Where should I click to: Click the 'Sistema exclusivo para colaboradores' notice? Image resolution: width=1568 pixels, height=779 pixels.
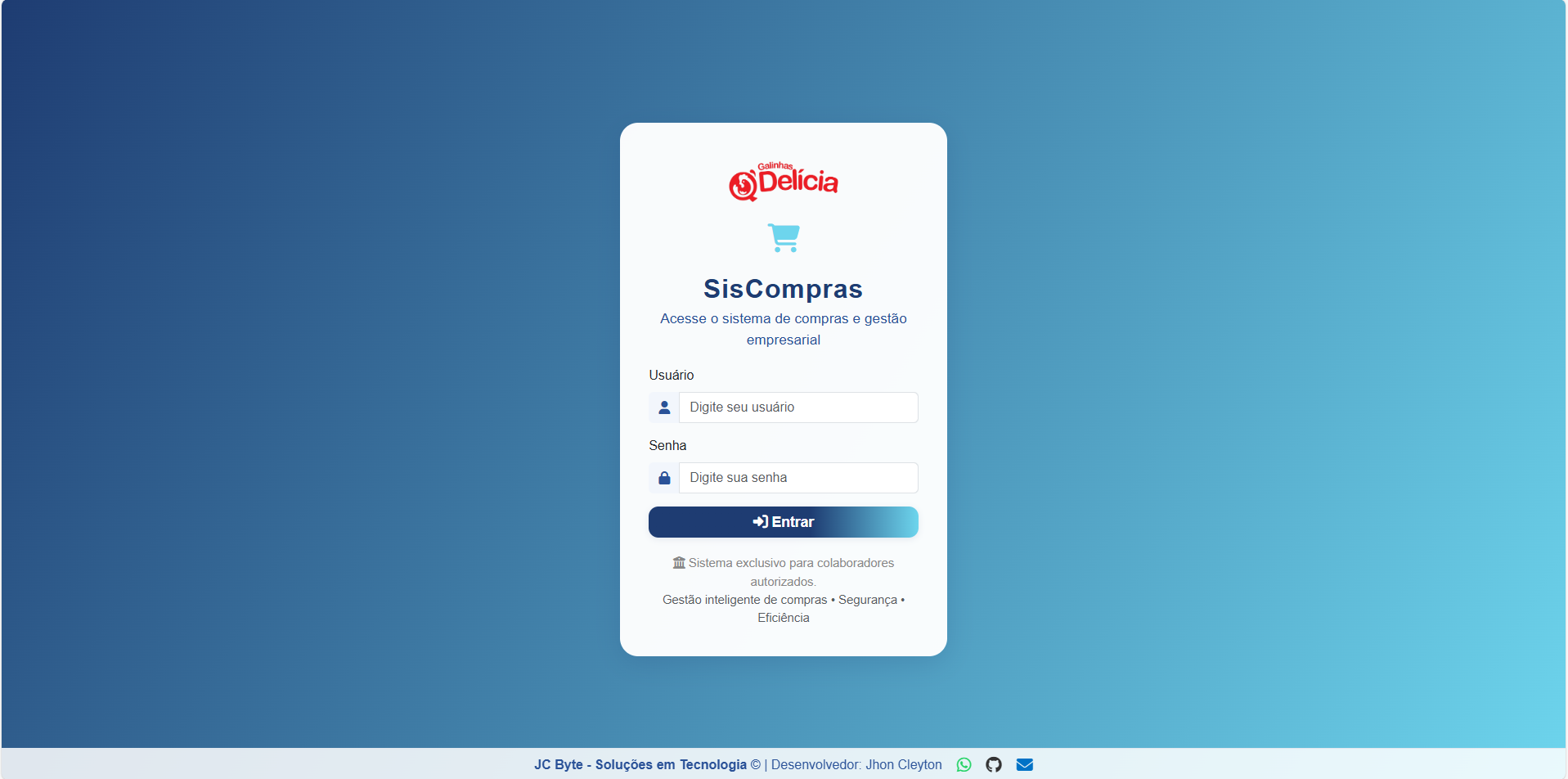790,563
